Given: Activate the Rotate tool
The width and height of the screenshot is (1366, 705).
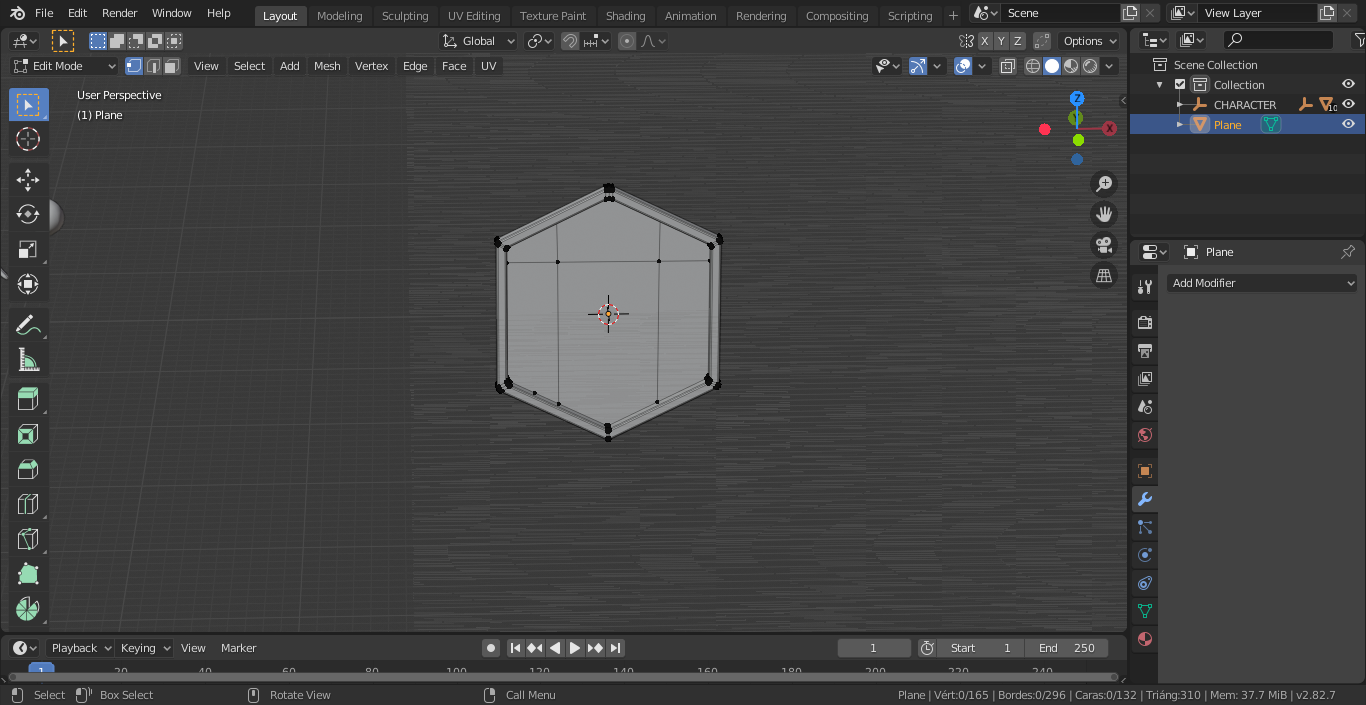Looking at the screenshot, I should 28,215.
